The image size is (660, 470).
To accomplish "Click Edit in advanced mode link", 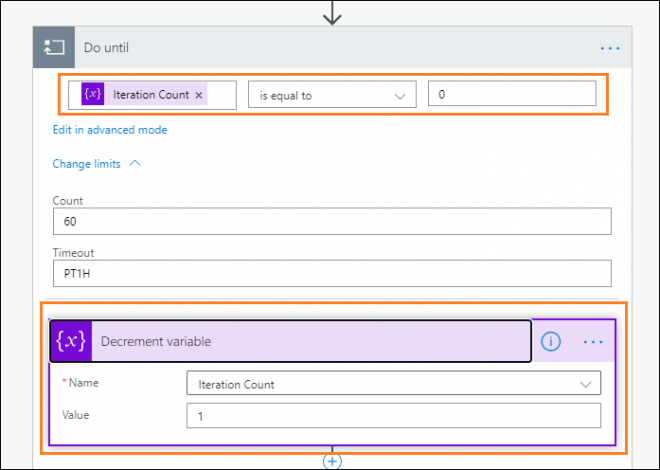I will point(110,130).
